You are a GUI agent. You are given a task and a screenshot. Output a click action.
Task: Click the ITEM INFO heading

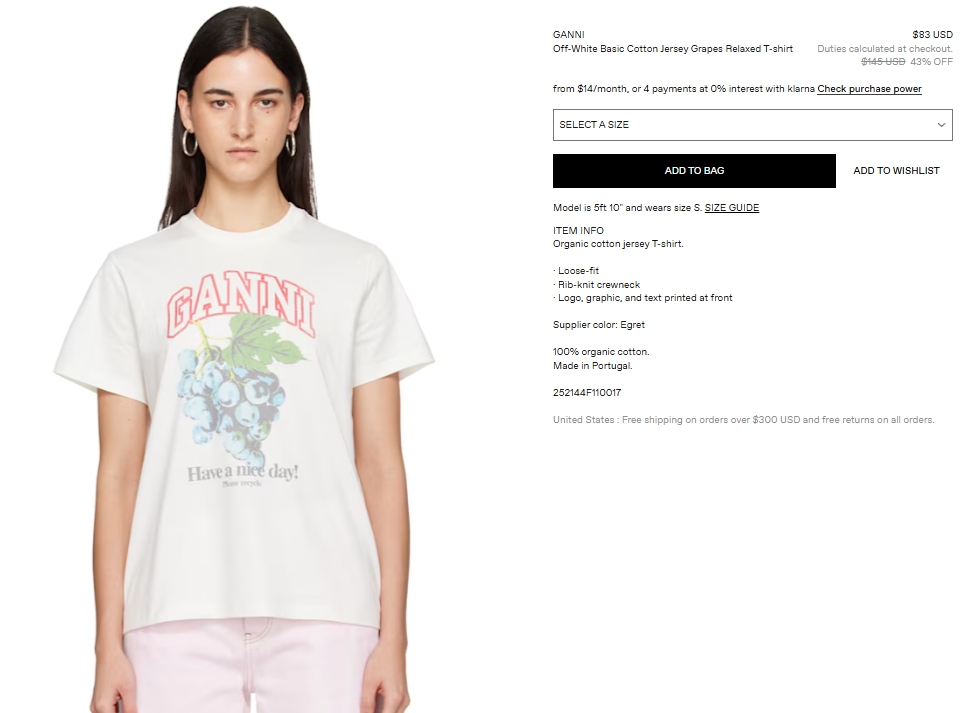[x=578, y=230]
